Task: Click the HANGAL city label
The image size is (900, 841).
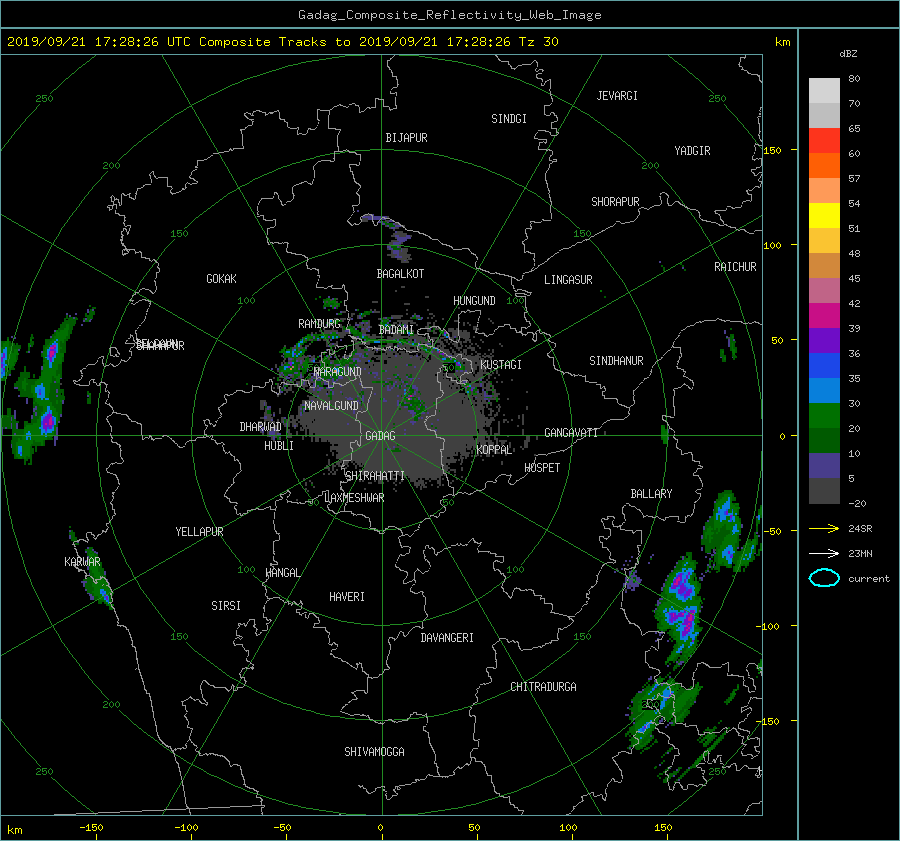Action: pos(282,573)
